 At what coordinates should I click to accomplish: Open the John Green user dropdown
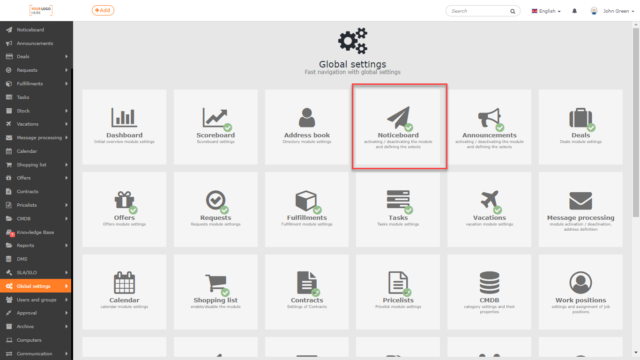pos(619,11)
